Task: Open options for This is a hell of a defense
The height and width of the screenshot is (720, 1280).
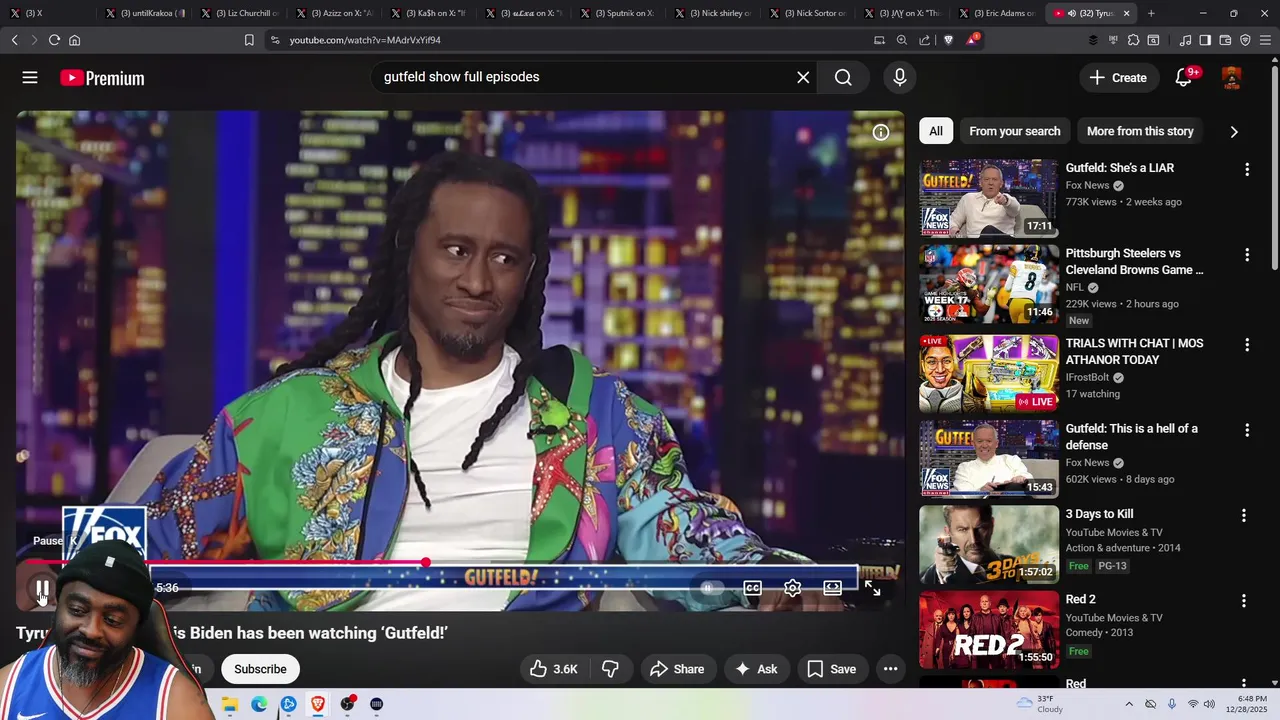Action: pyautogui.click(x=1246, y=430)
